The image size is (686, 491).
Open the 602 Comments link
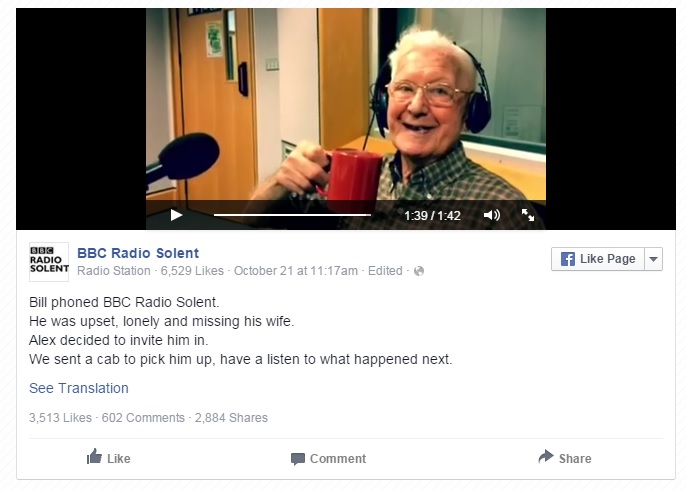point(143,418)
